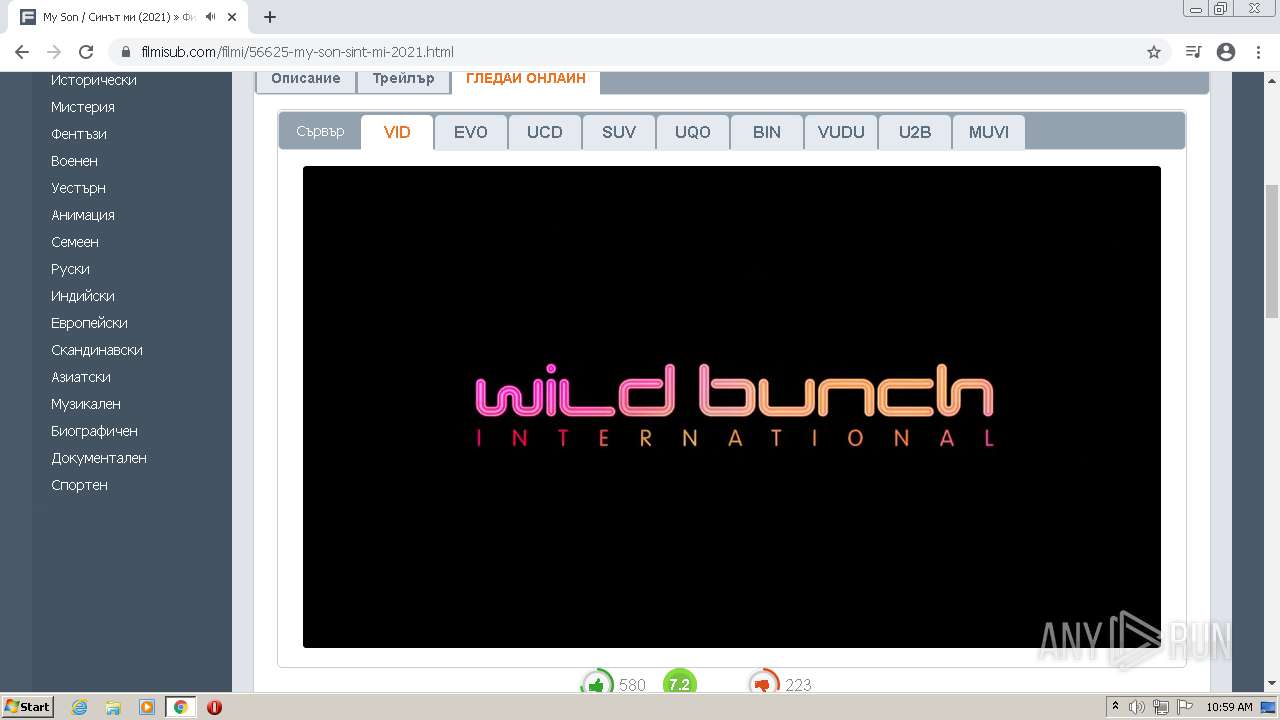Open Chrome taskbar icon

(x=180, y=707)
